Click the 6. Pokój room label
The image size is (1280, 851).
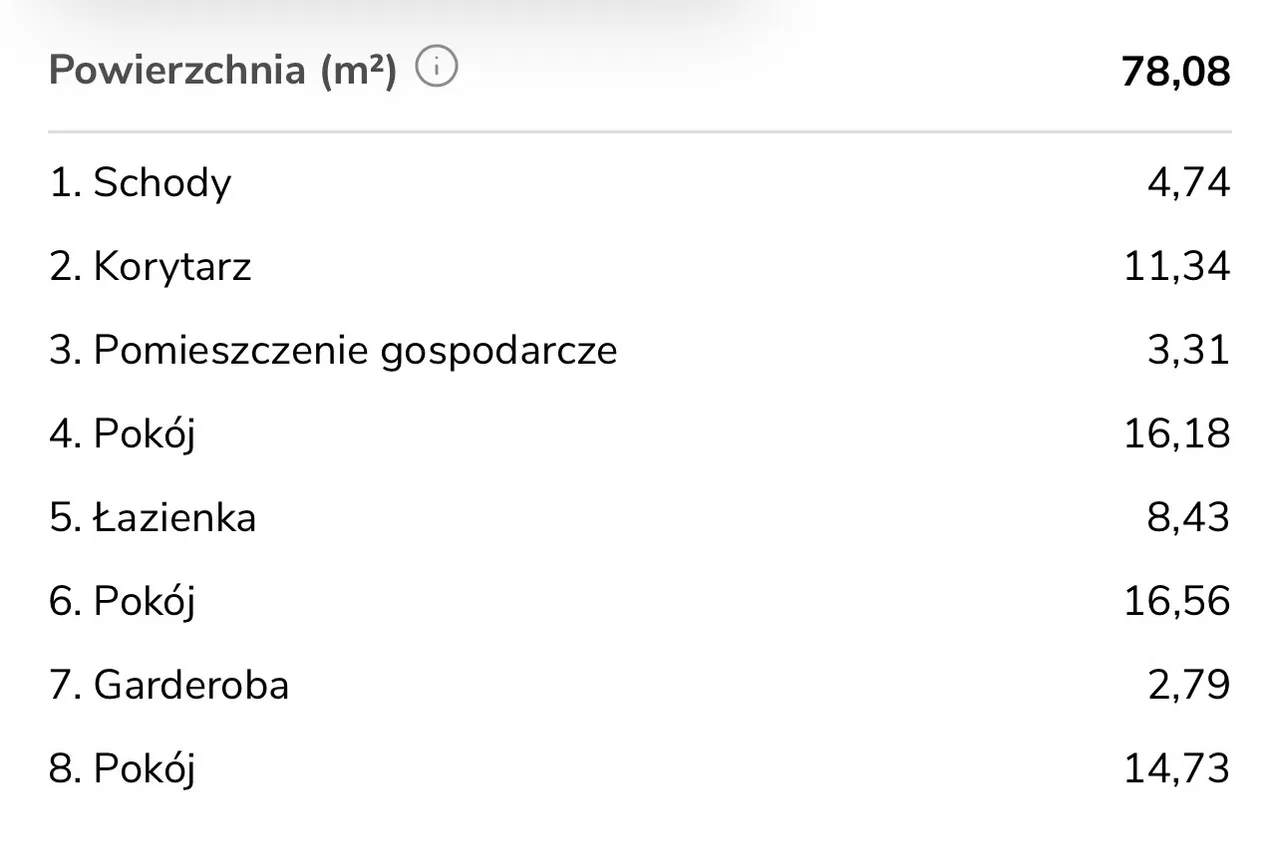[x=122, y=602]
